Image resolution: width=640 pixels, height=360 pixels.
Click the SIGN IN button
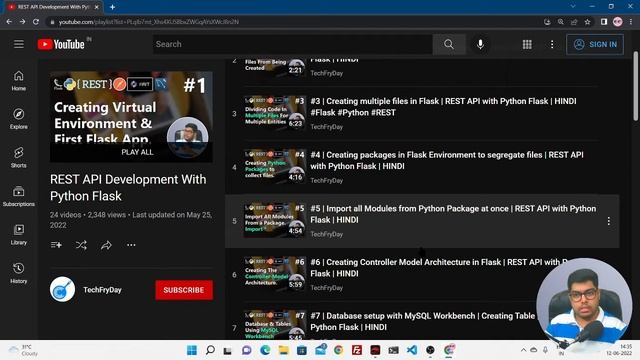(x=595, y=44)
